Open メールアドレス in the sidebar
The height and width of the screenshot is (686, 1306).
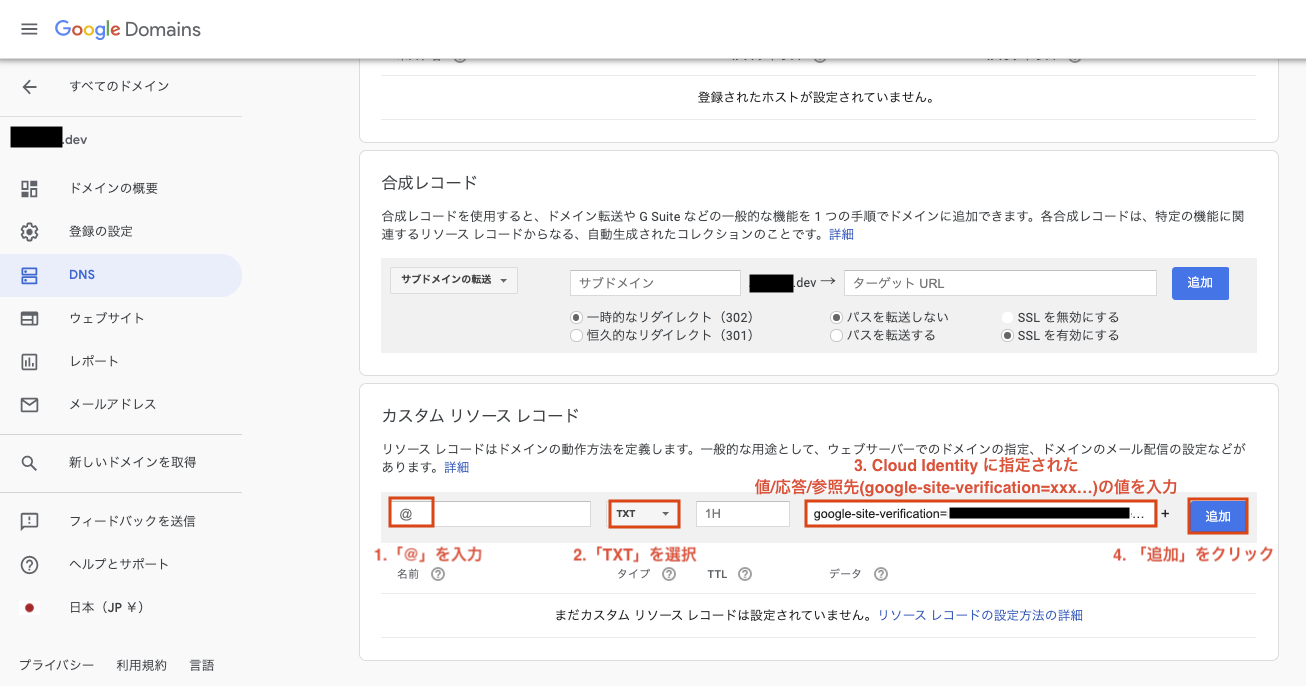(x=113, y=404)
